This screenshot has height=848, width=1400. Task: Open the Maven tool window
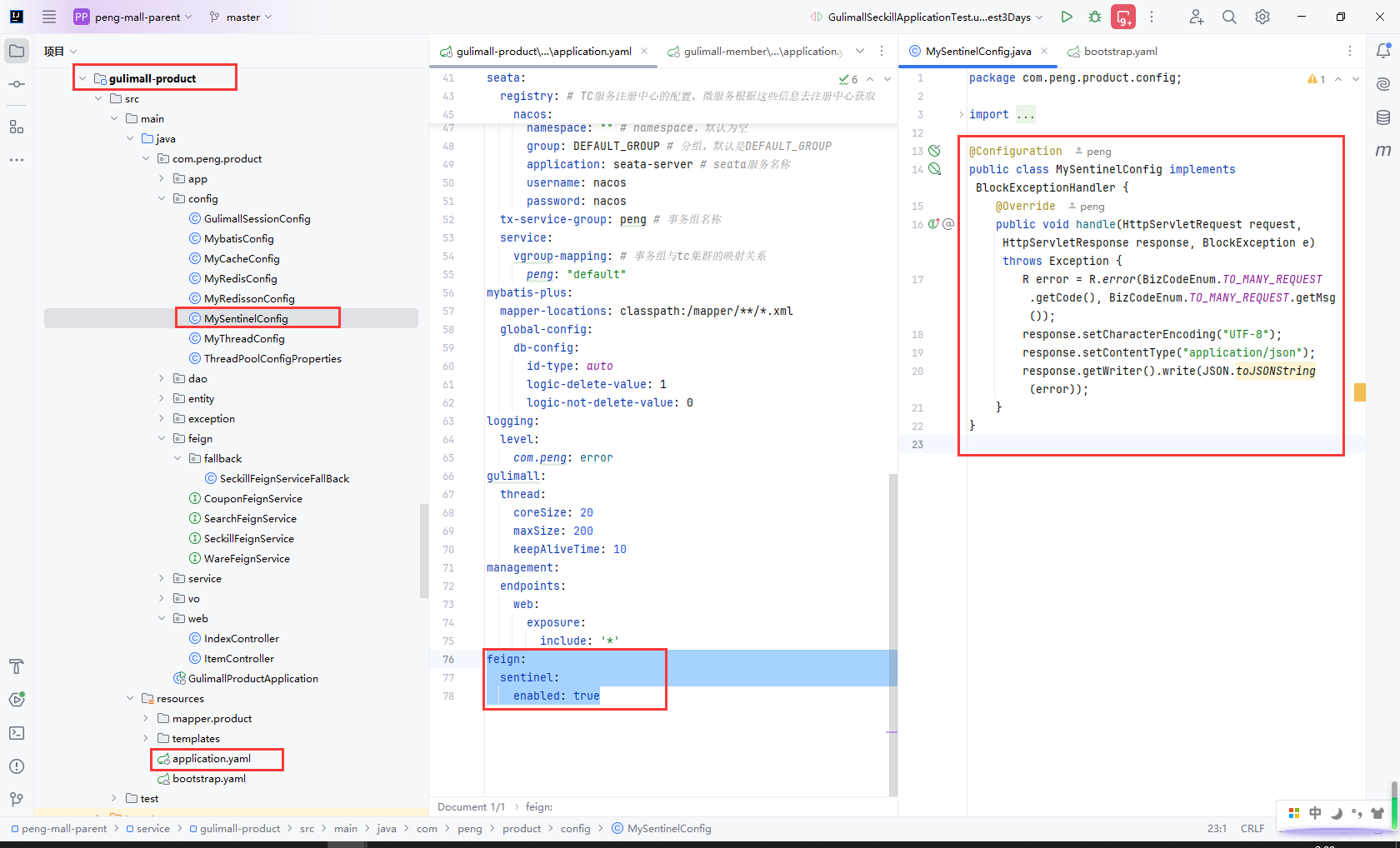1383,151
